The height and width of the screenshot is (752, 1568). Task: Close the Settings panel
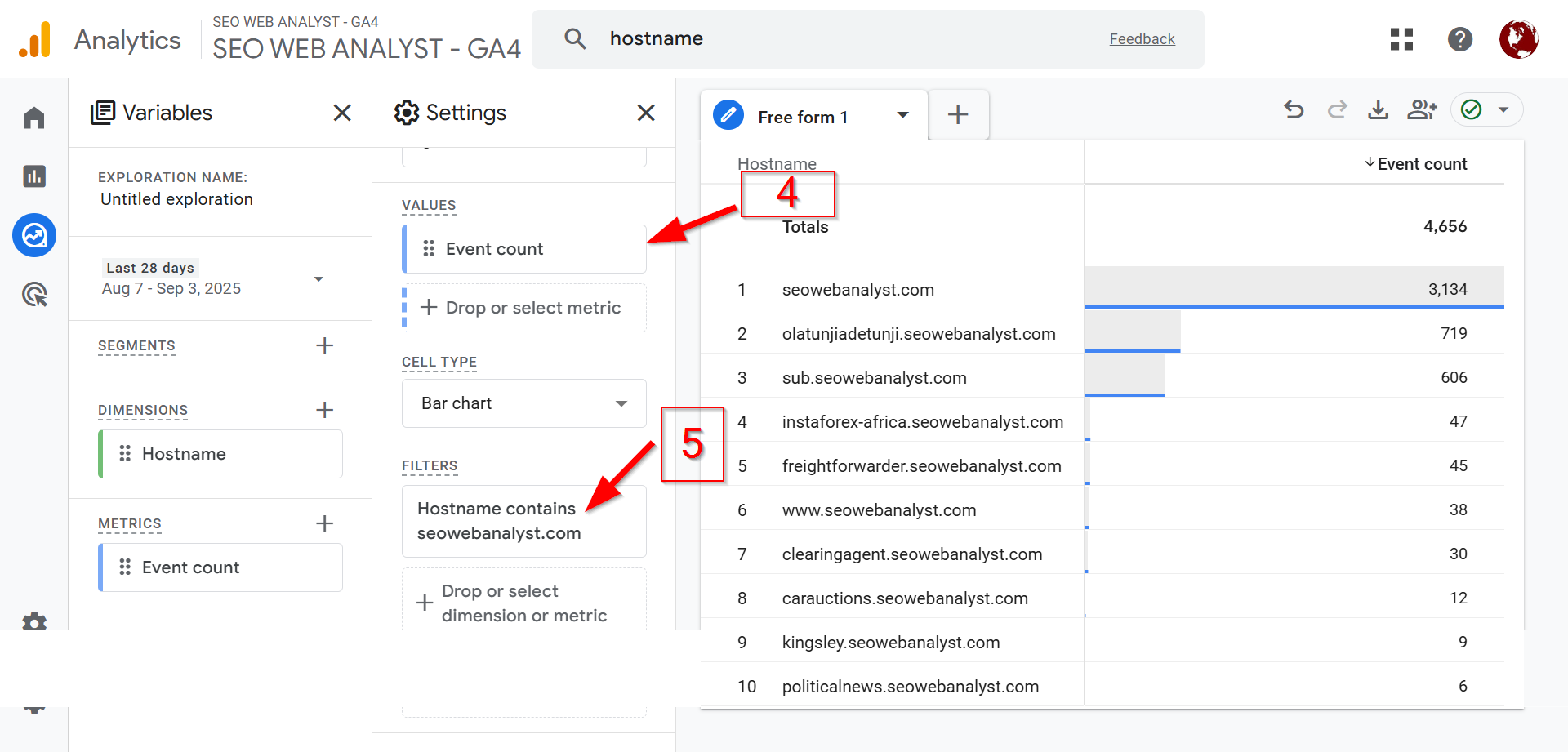click(646, 113)
